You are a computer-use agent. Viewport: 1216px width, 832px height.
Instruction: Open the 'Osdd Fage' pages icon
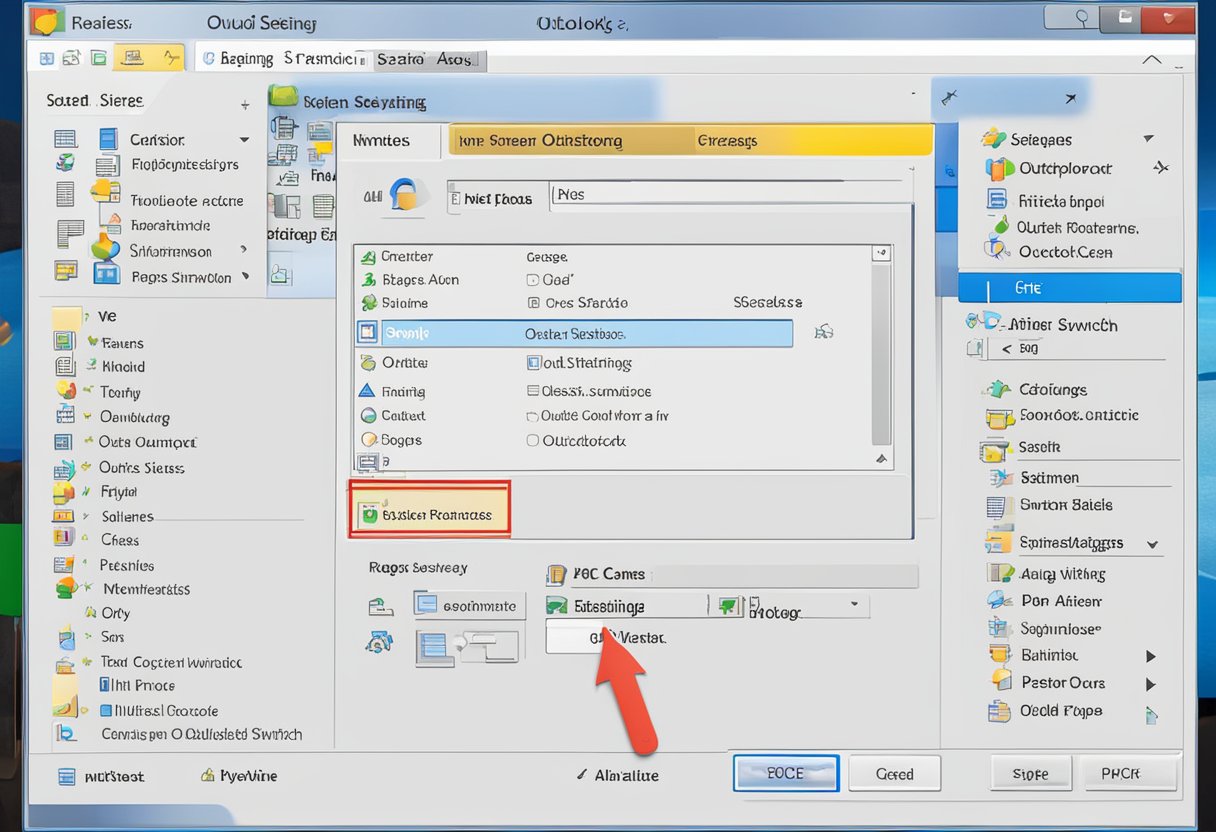[x=997, y=711]
